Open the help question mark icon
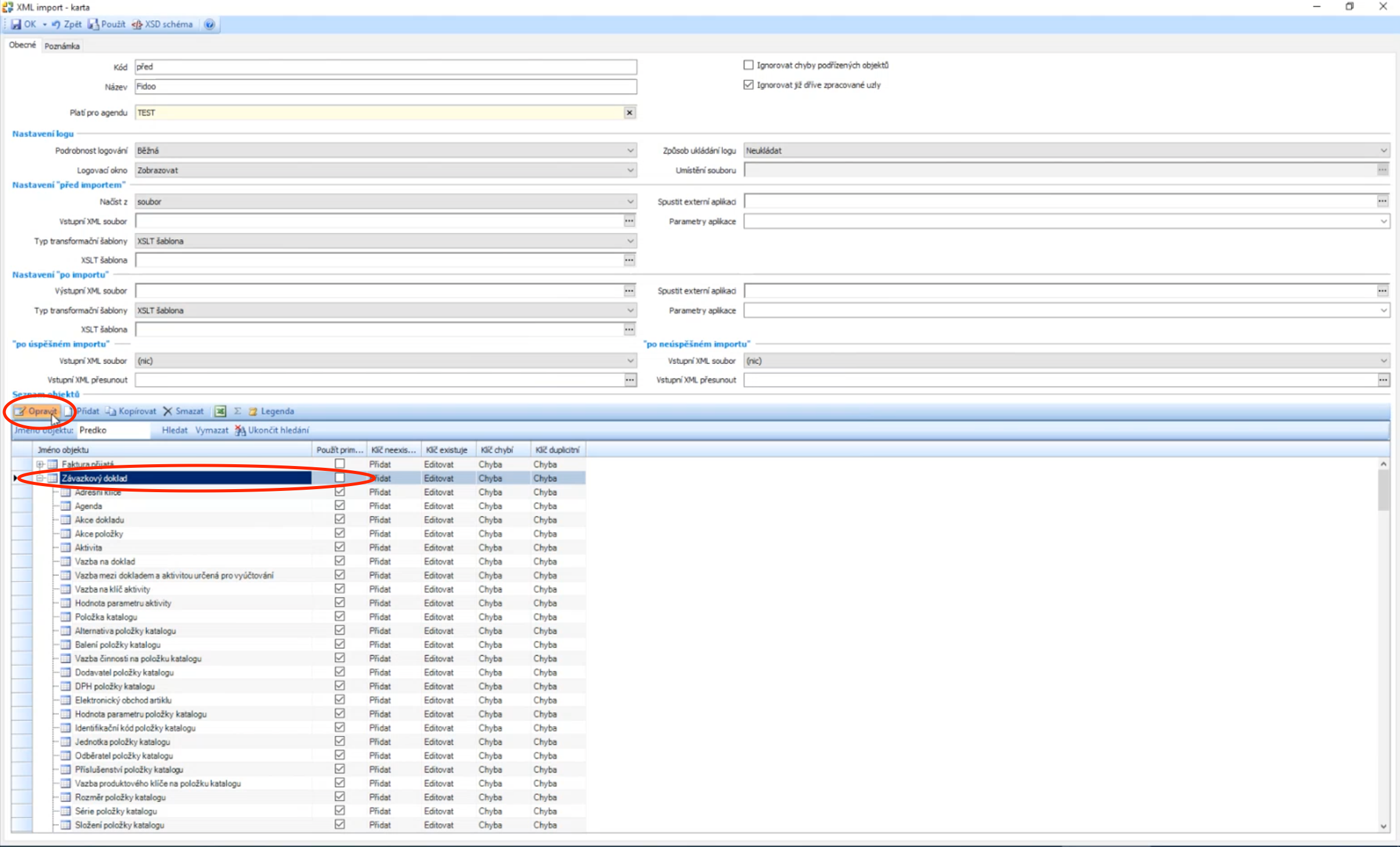This screenshot has width=1400, height=847. 209,24
